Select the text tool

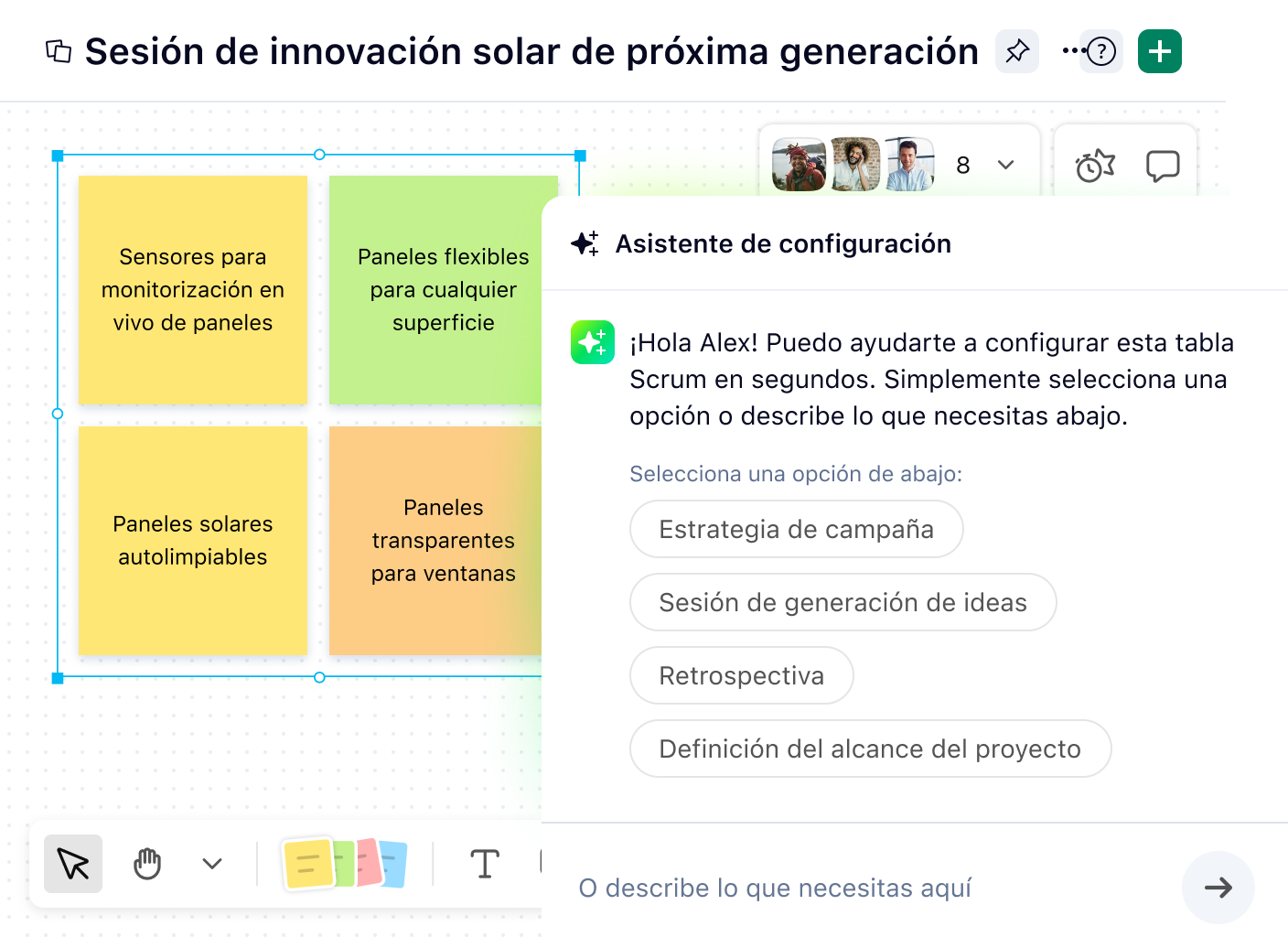point(484,864)
